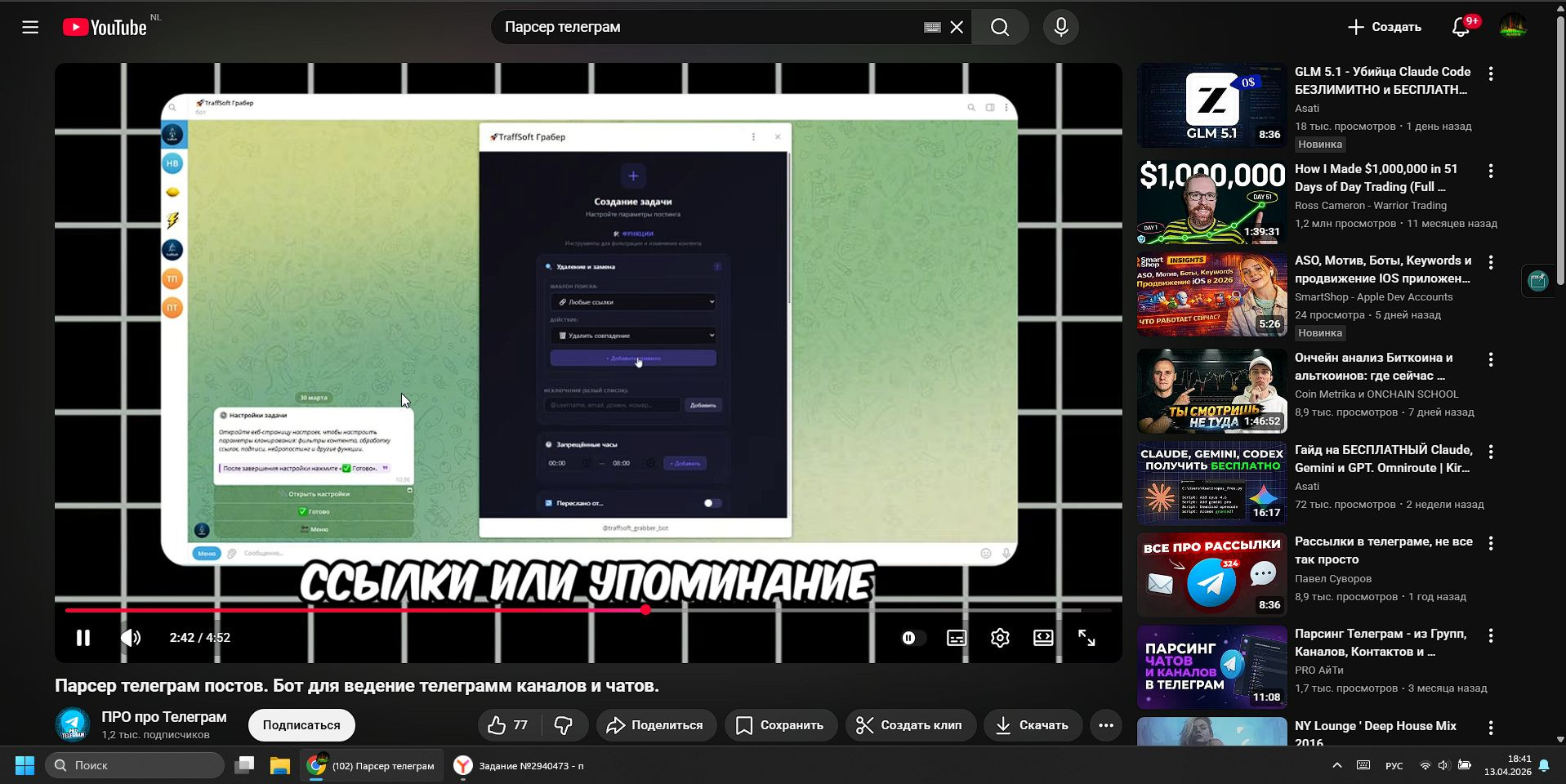Viewport: 1566px width, 784px height.
Task: Run the search with the magnifier button
Action: (x=1000, y=27)
